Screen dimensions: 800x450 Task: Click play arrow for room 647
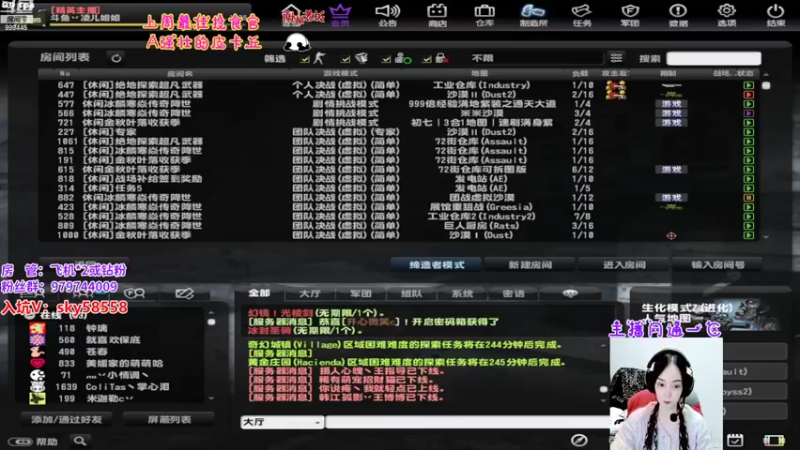[x=748, y=85]
